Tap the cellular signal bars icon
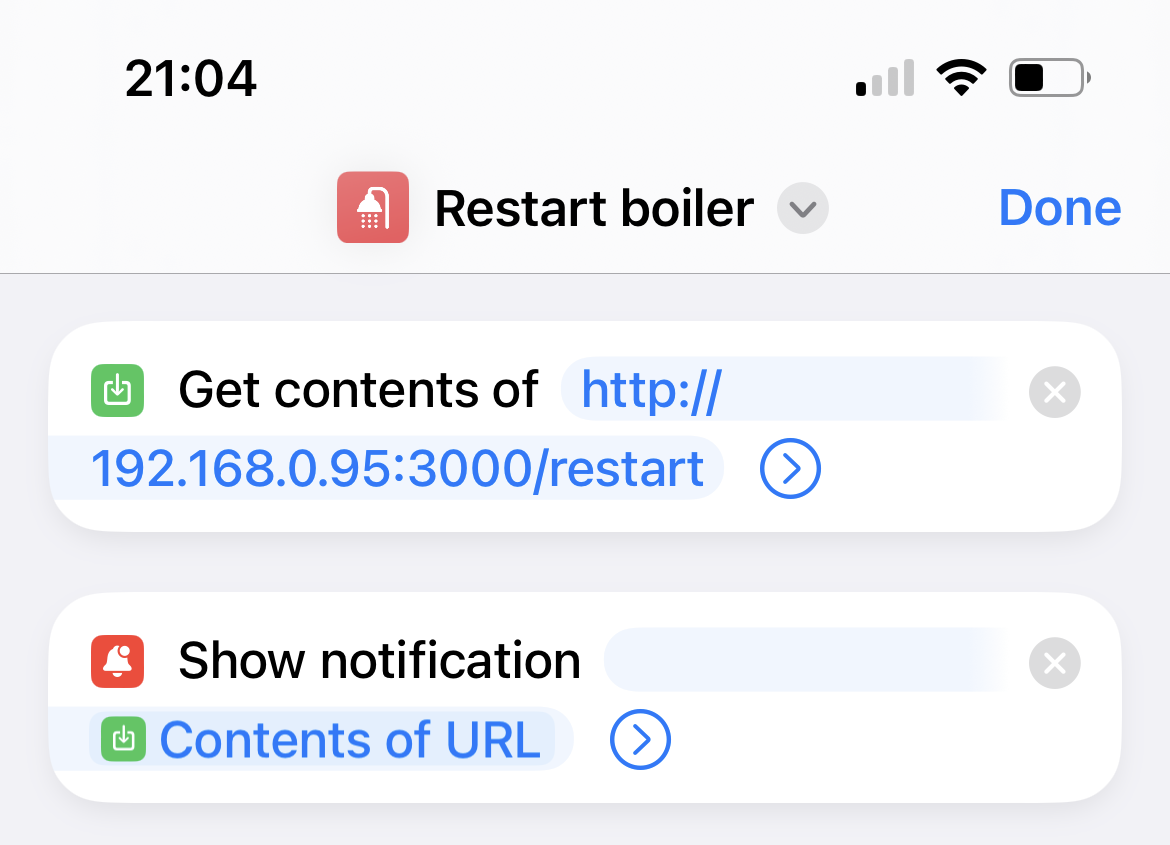The height and width of the screenshot is (845, 1170). [x=885, y=78]
